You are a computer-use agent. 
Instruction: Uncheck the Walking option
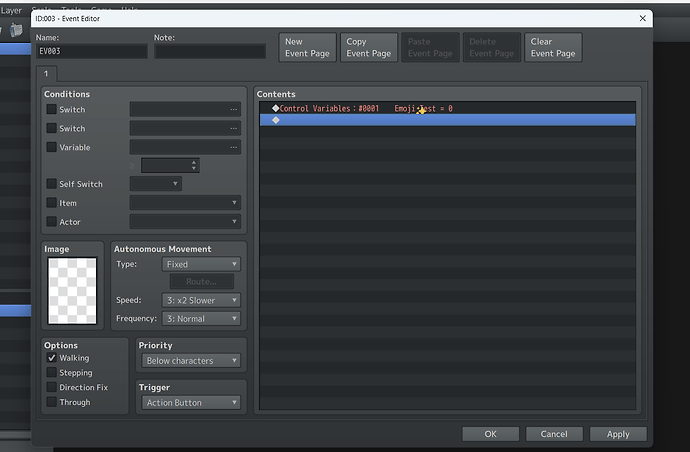pos(51,358)
